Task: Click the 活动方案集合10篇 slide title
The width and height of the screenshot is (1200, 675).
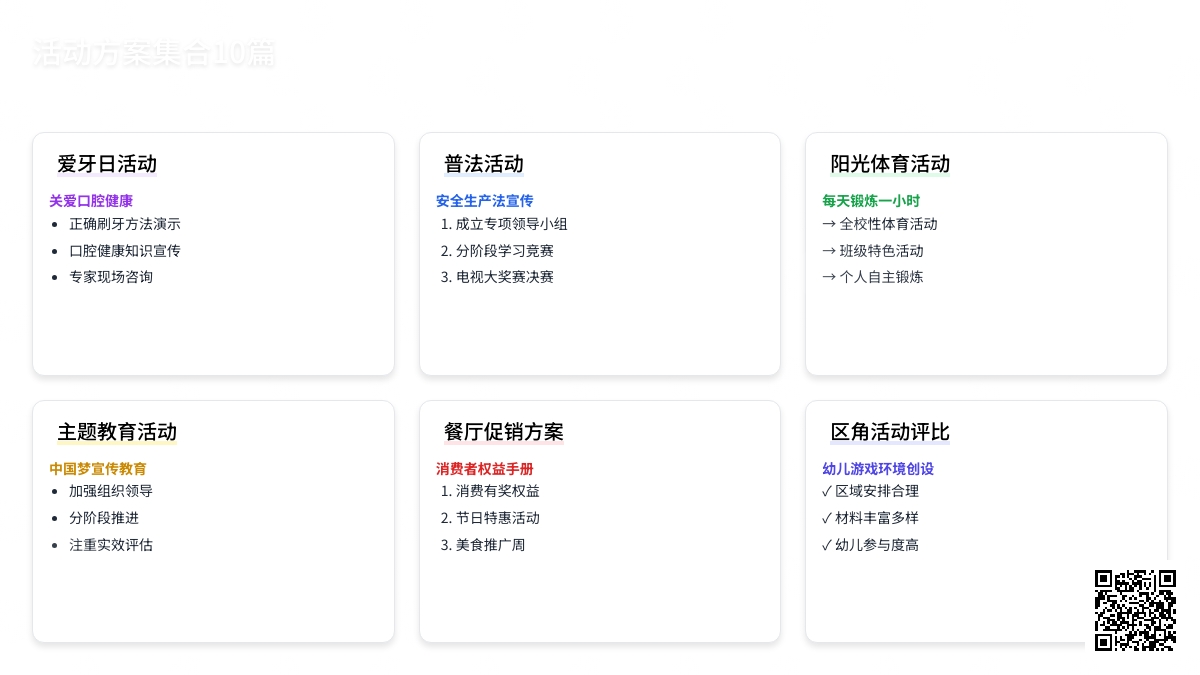Action: click(x=154, y=54)
